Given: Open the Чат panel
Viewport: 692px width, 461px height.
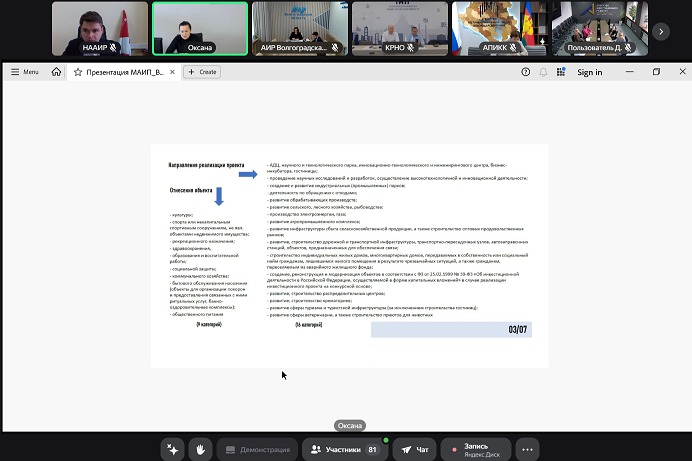Looking at the screenshot, I should (415, 449).
